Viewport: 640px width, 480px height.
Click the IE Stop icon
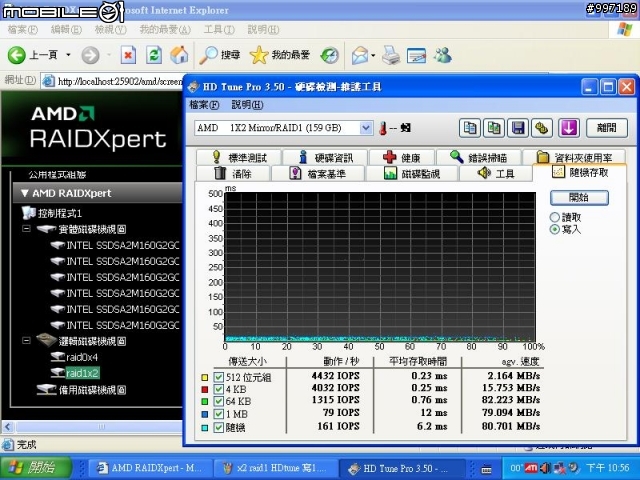[128, 55]
